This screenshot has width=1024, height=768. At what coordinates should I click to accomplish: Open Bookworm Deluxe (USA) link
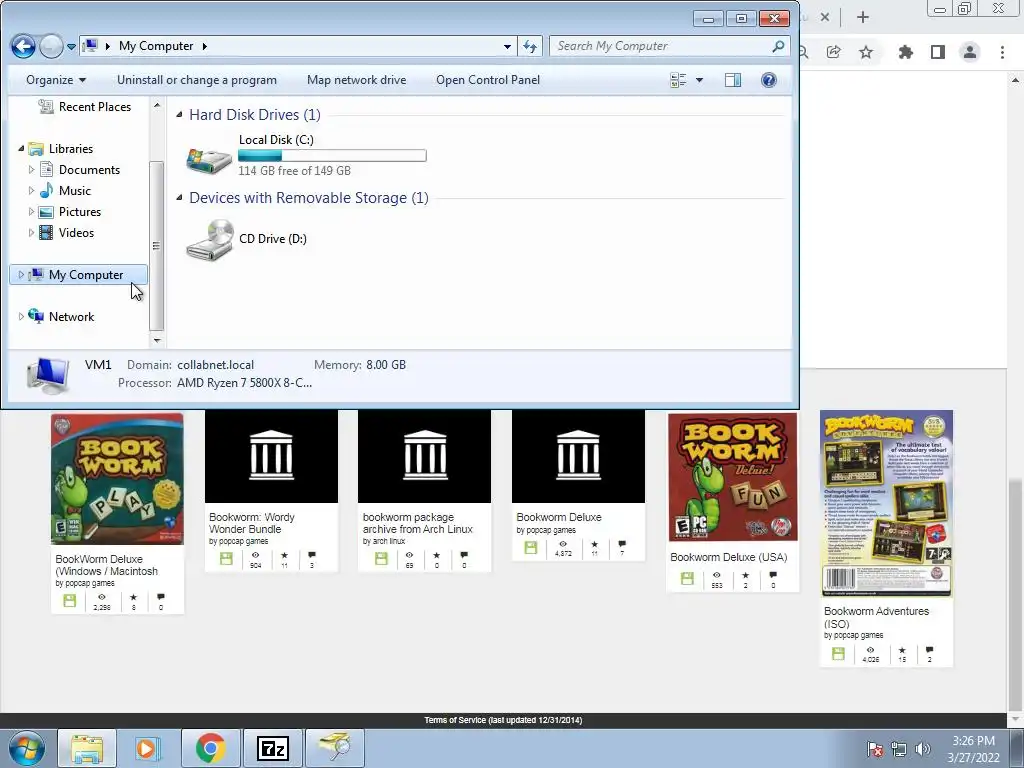[729, 557]
